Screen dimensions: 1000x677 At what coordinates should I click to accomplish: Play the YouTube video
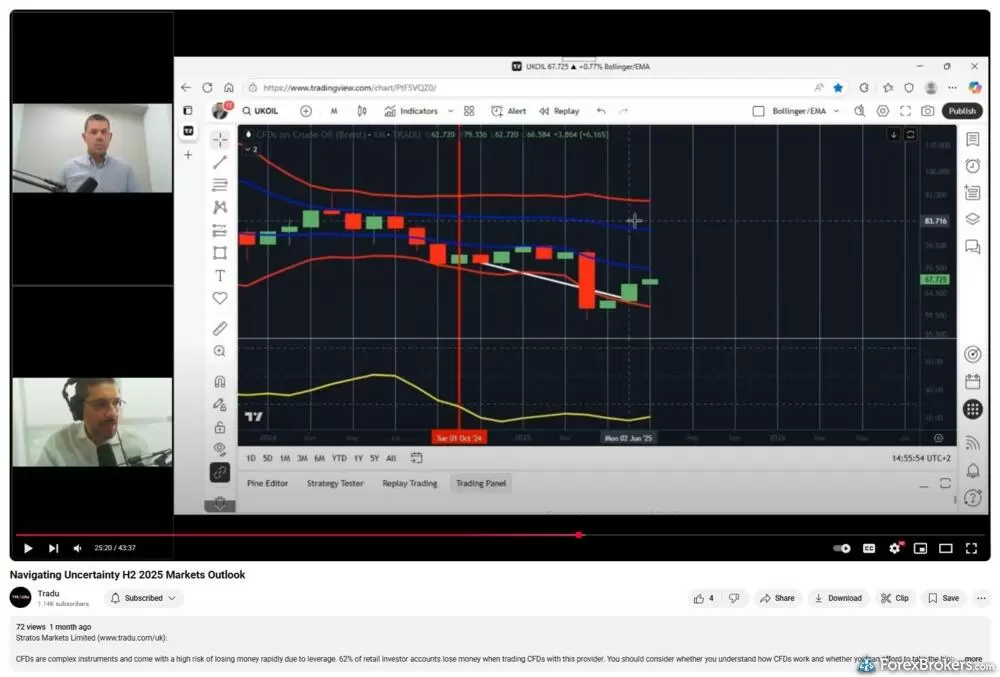point(28,548)
